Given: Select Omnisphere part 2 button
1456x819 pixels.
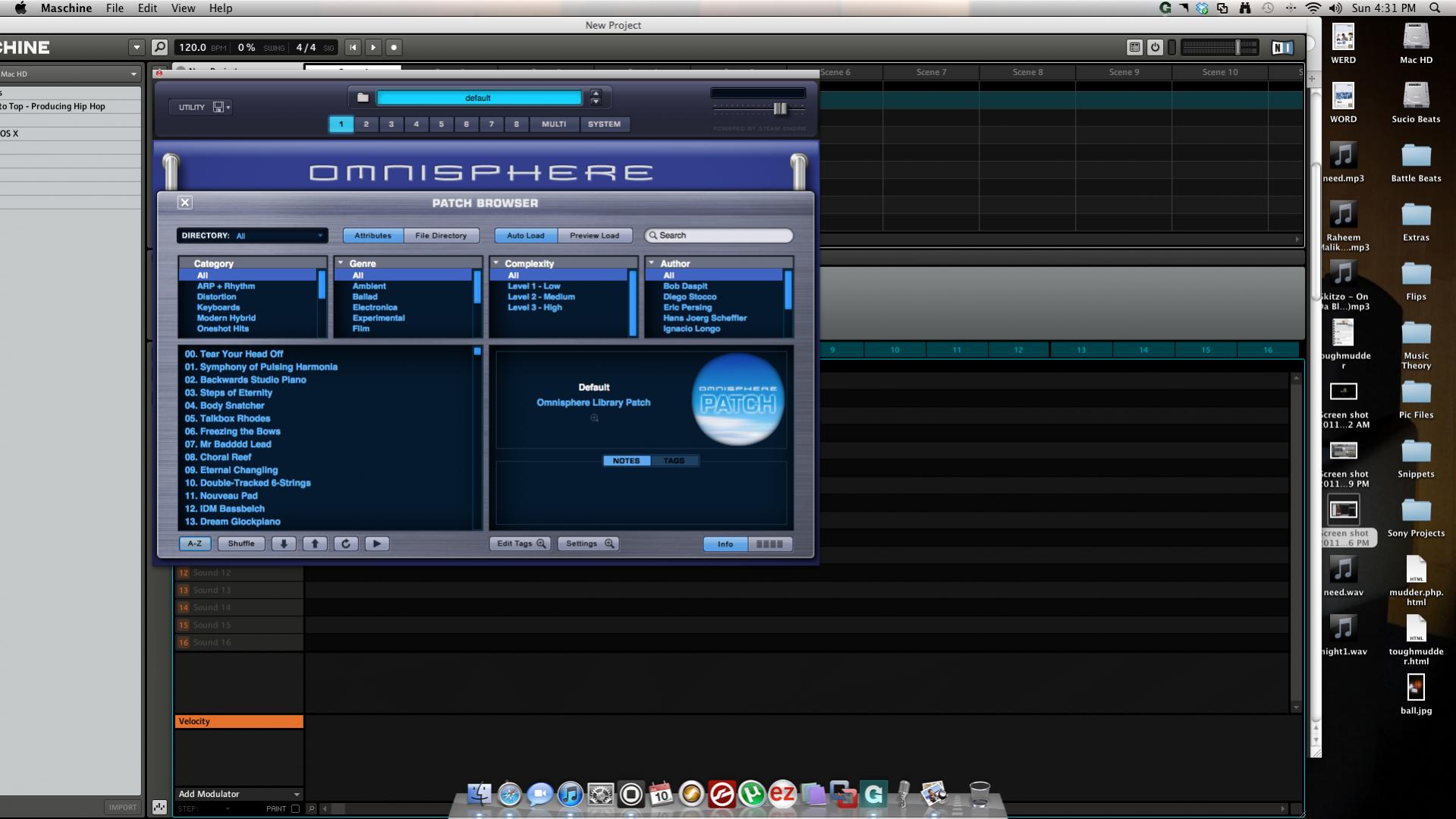Looking at the screenshot, I should tap(366, 124).
